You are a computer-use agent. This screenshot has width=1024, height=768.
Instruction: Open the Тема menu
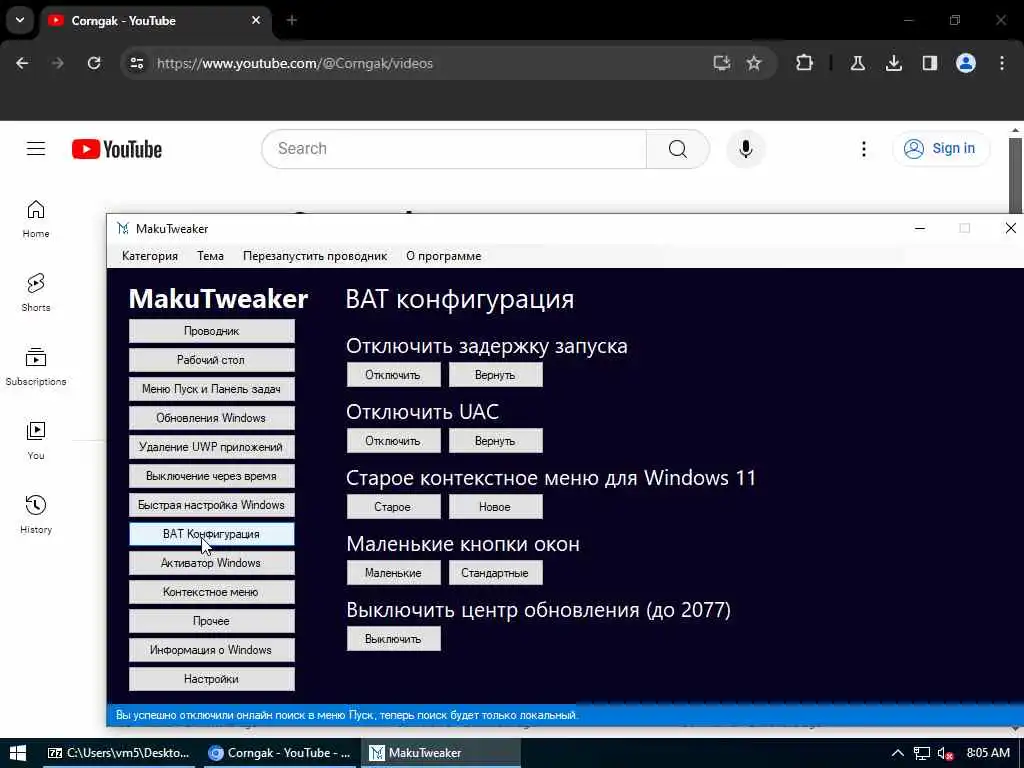210,256
